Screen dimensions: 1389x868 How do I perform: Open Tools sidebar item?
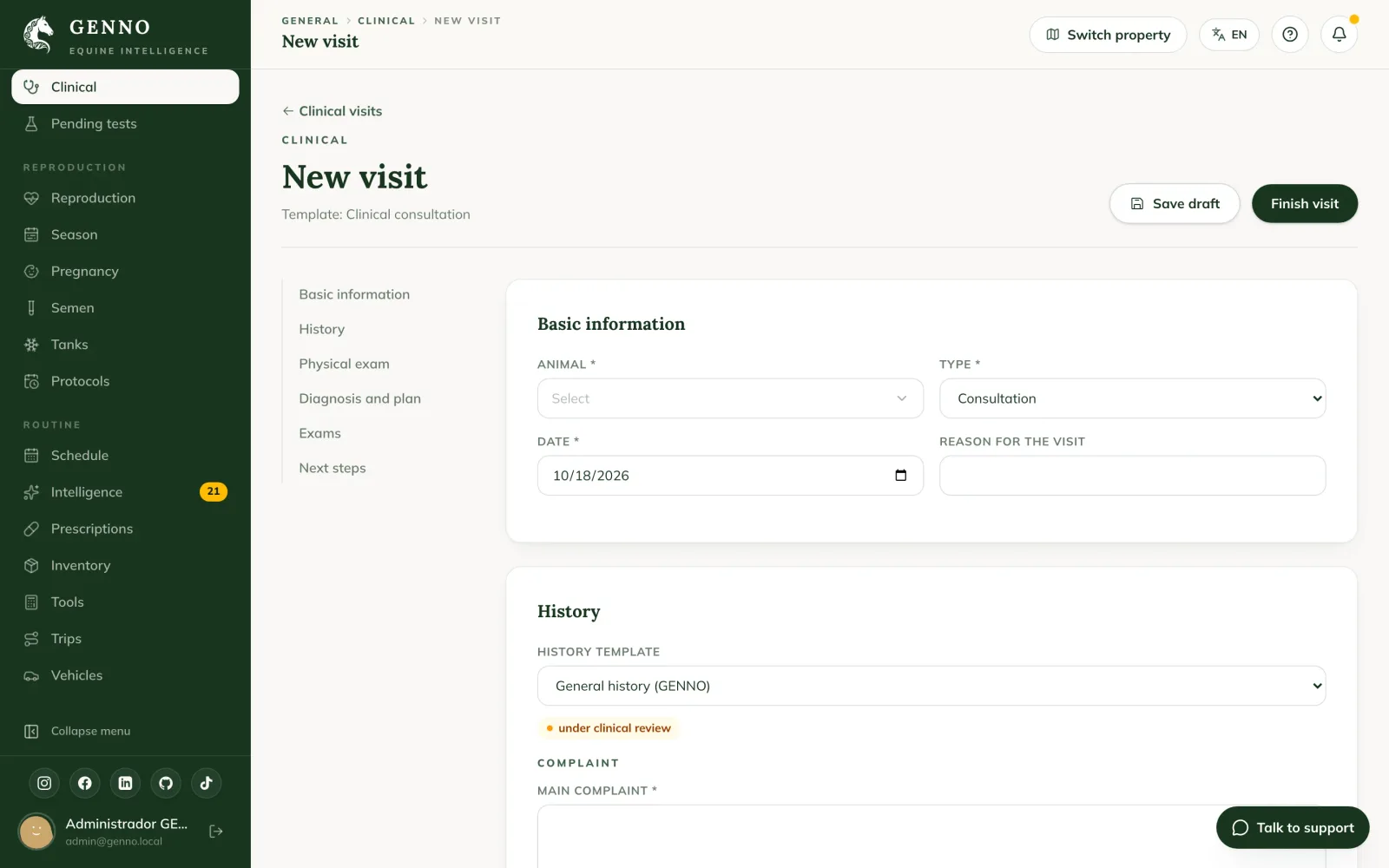[125, 602]
